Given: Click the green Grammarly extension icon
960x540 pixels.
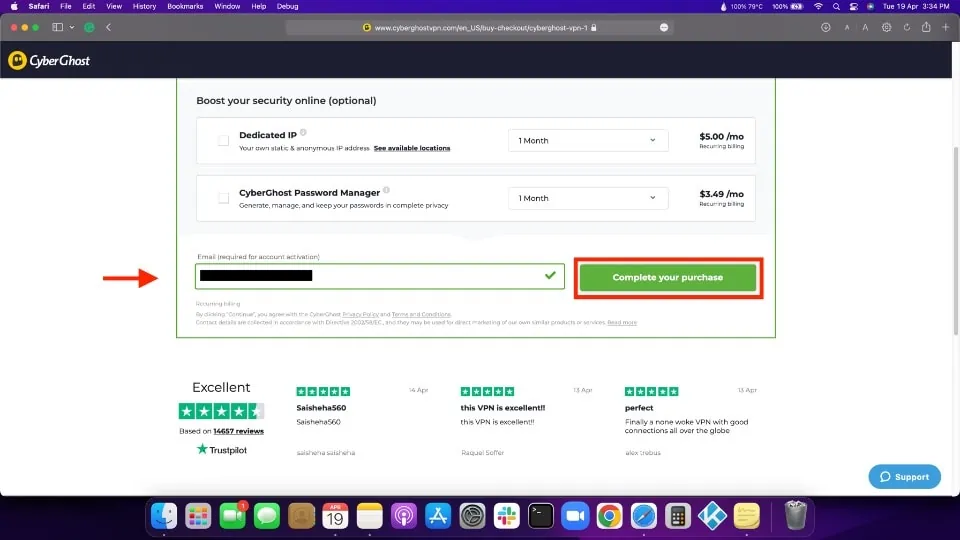Looking at the screenshot, I should [x=89, y=27].
